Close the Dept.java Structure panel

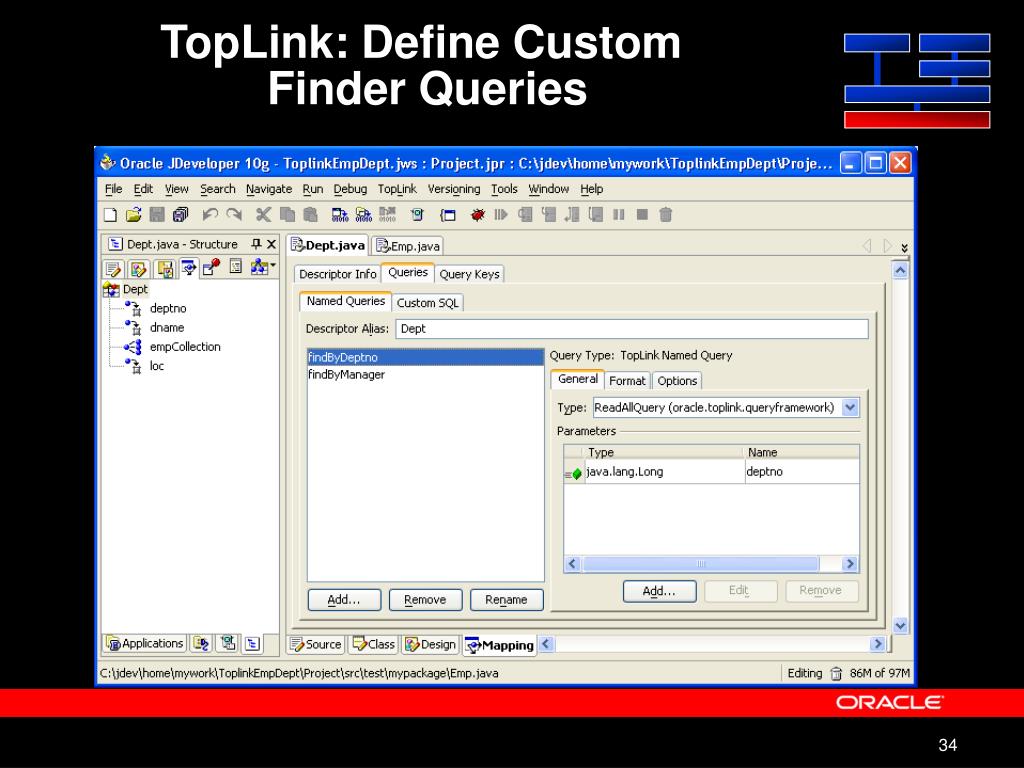coord(271,244)
